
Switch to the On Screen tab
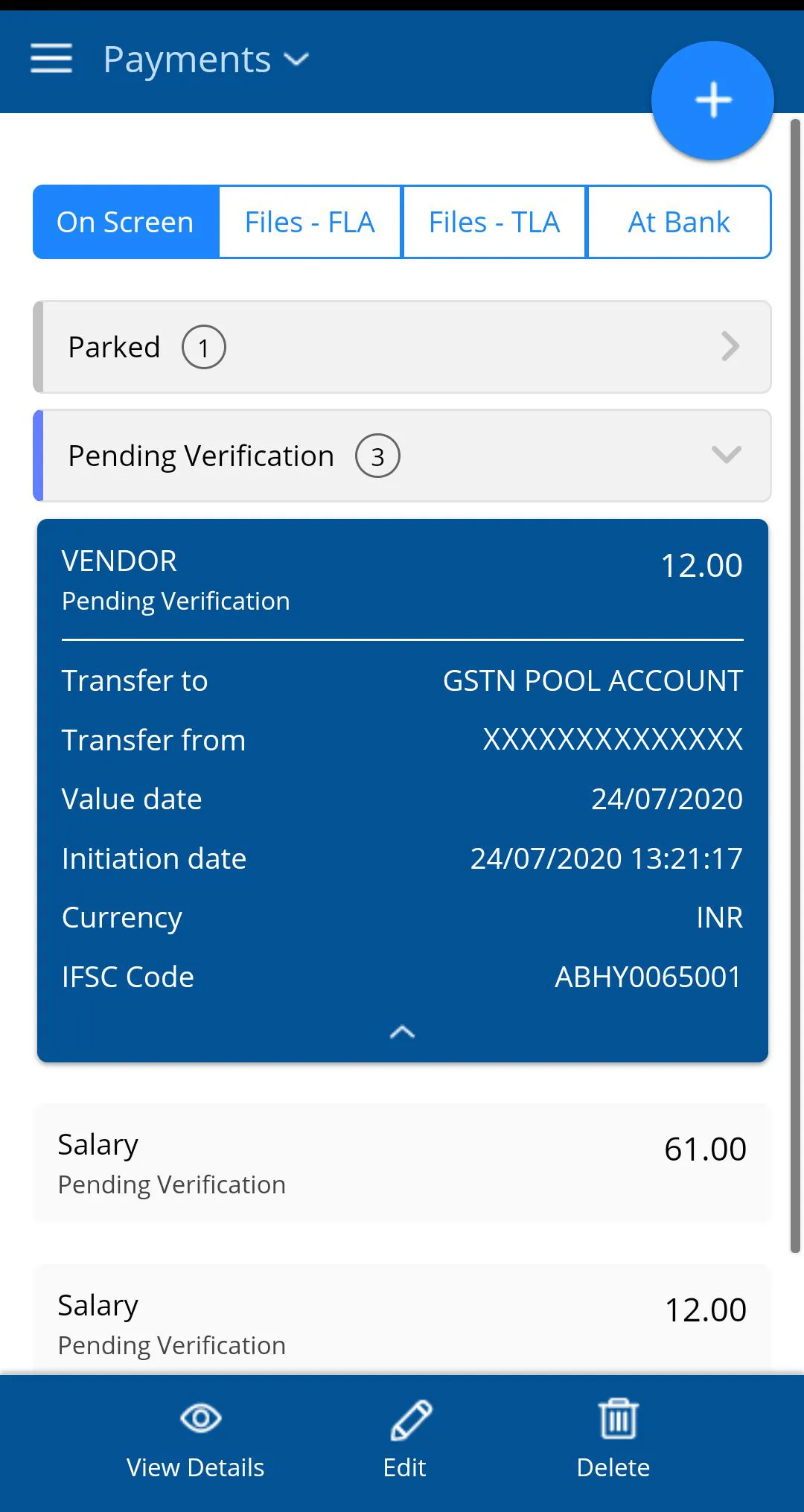(126, 222)
